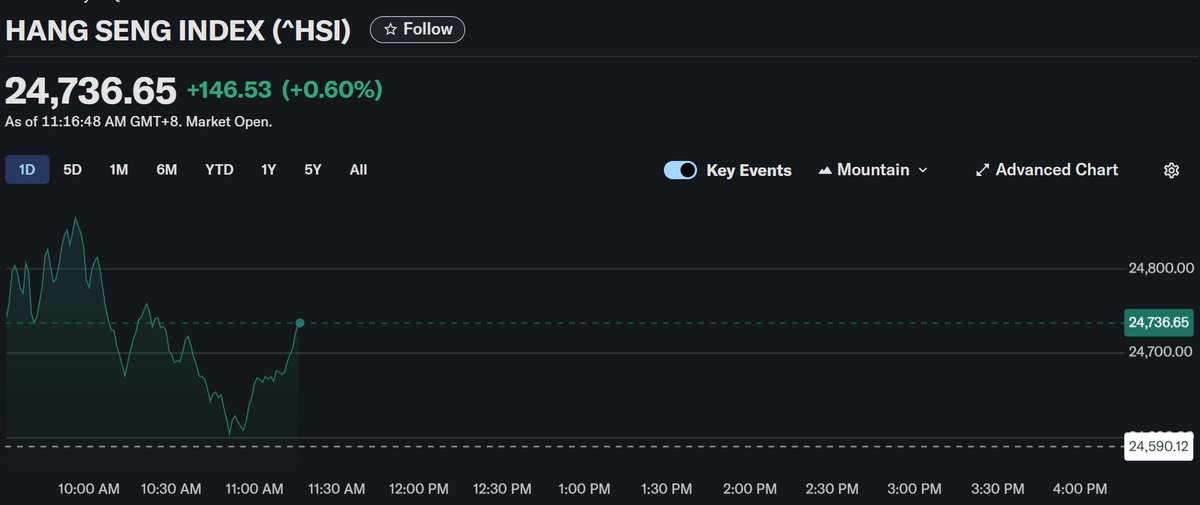
Task: Click the 12:30 PM time axis label
Action: point(501,489)
